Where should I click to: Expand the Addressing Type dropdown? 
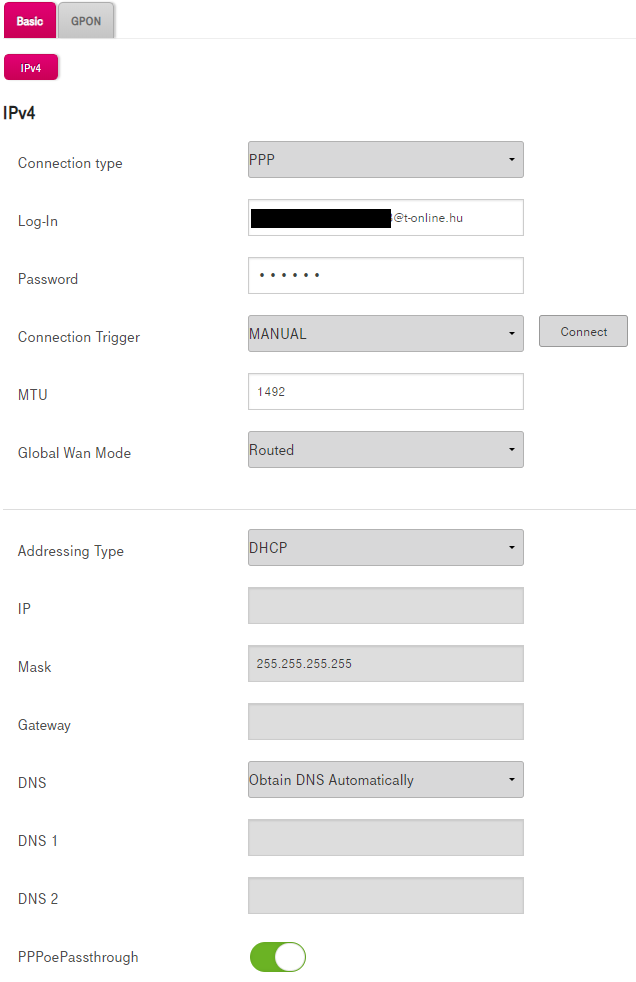tap(385, 548)
